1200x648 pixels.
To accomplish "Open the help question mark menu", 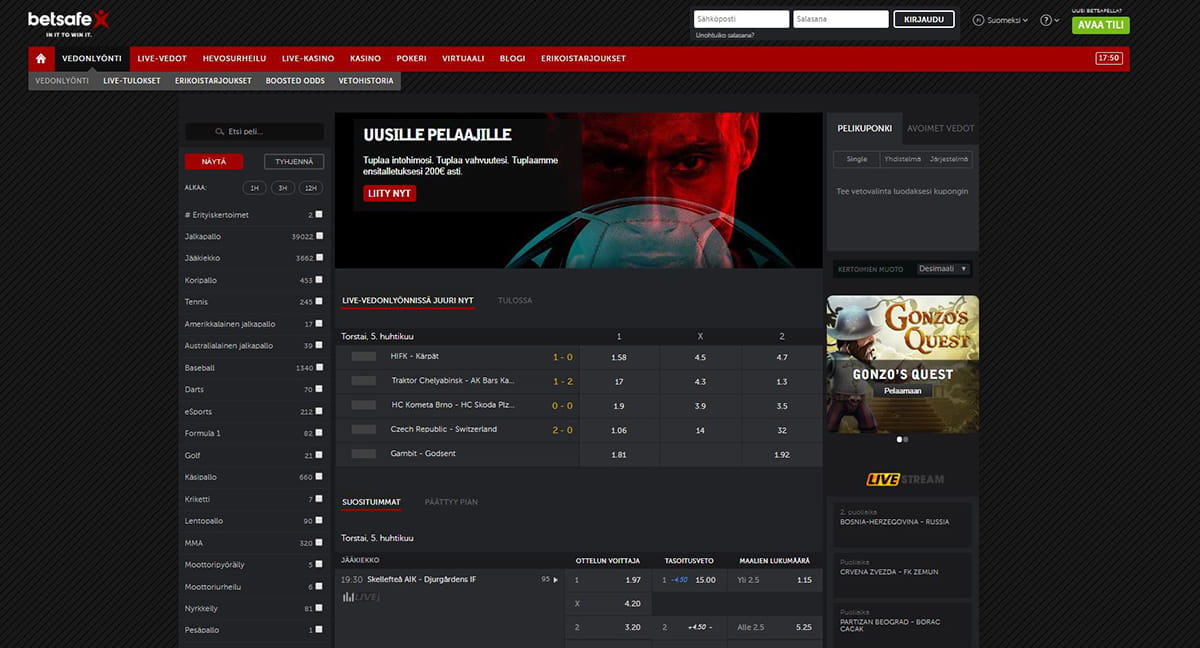I will tap(1046, 20).
